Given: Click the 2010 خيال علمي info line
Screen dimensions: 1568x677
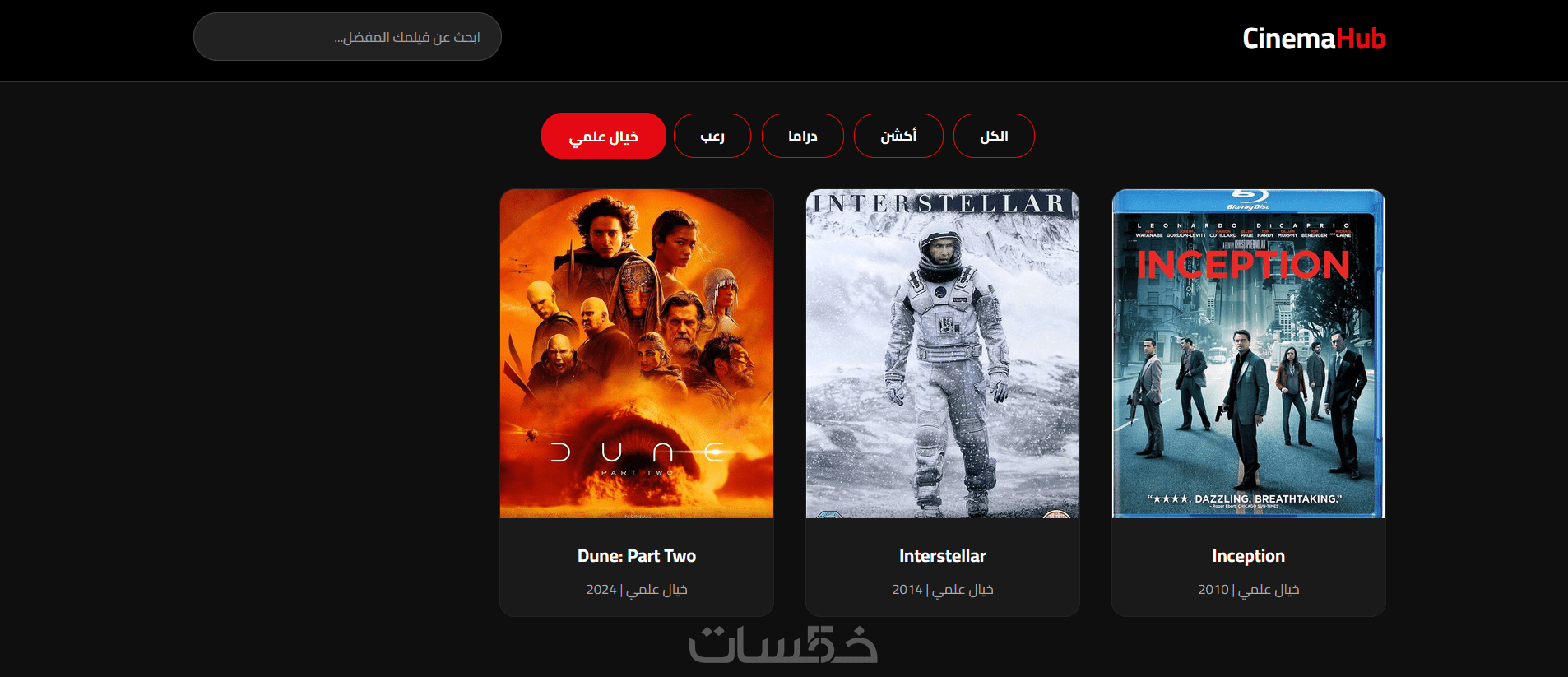Looking at the screenshot, I should [x=1249, y=590].
